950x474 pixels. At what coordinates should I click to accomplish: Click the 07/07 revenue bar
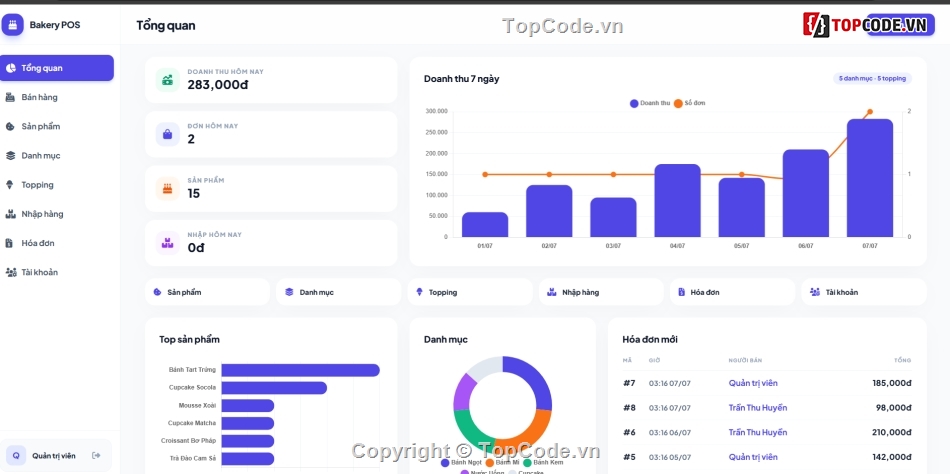coord(869,178)
